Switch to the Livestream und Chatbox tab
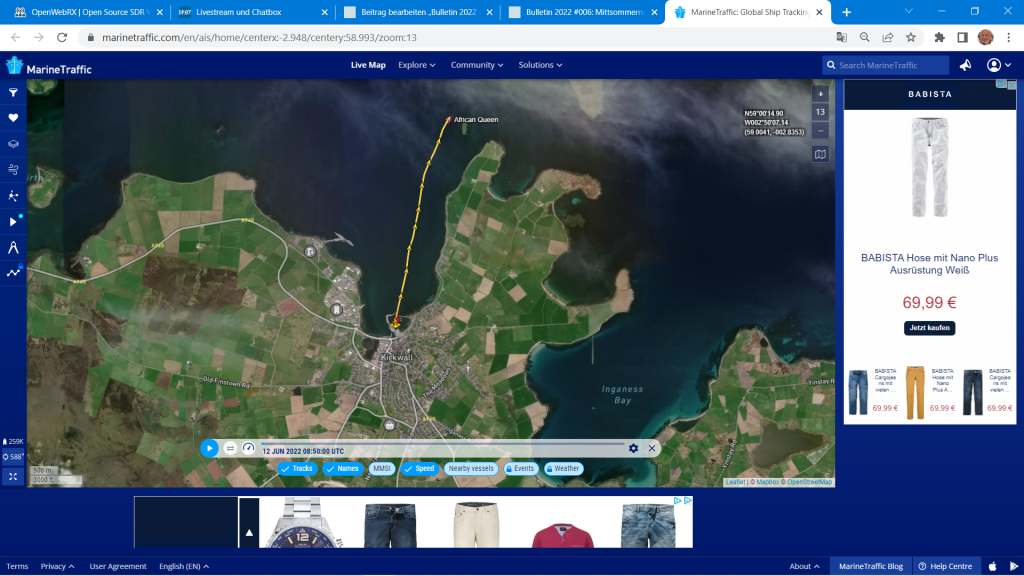1024x576 pixels. click(250, 12)
